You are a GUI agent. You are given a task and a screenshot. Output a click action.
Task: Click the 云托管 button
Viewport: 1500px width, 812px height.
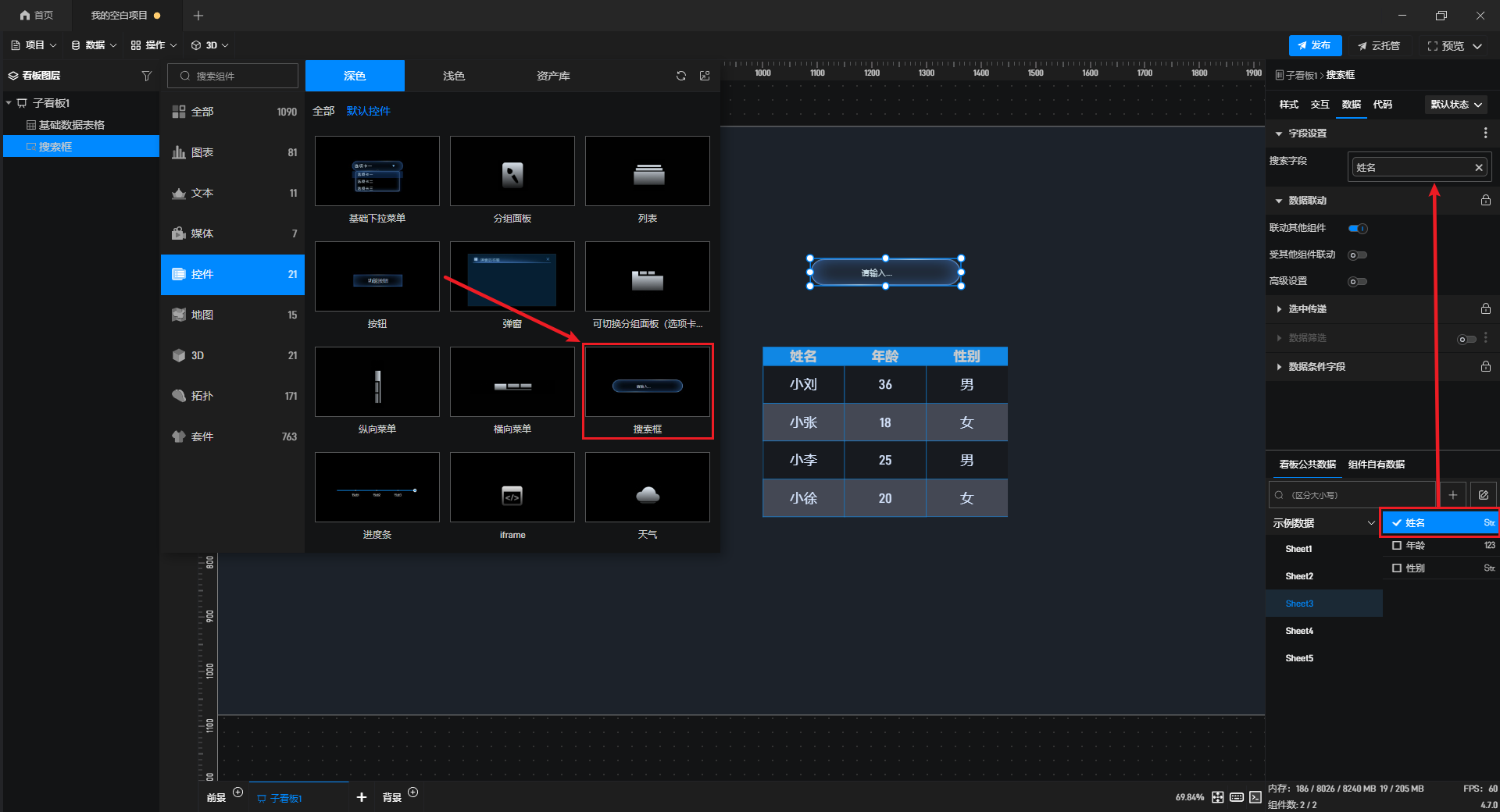pyautogui.click(x=1379, y=46)
